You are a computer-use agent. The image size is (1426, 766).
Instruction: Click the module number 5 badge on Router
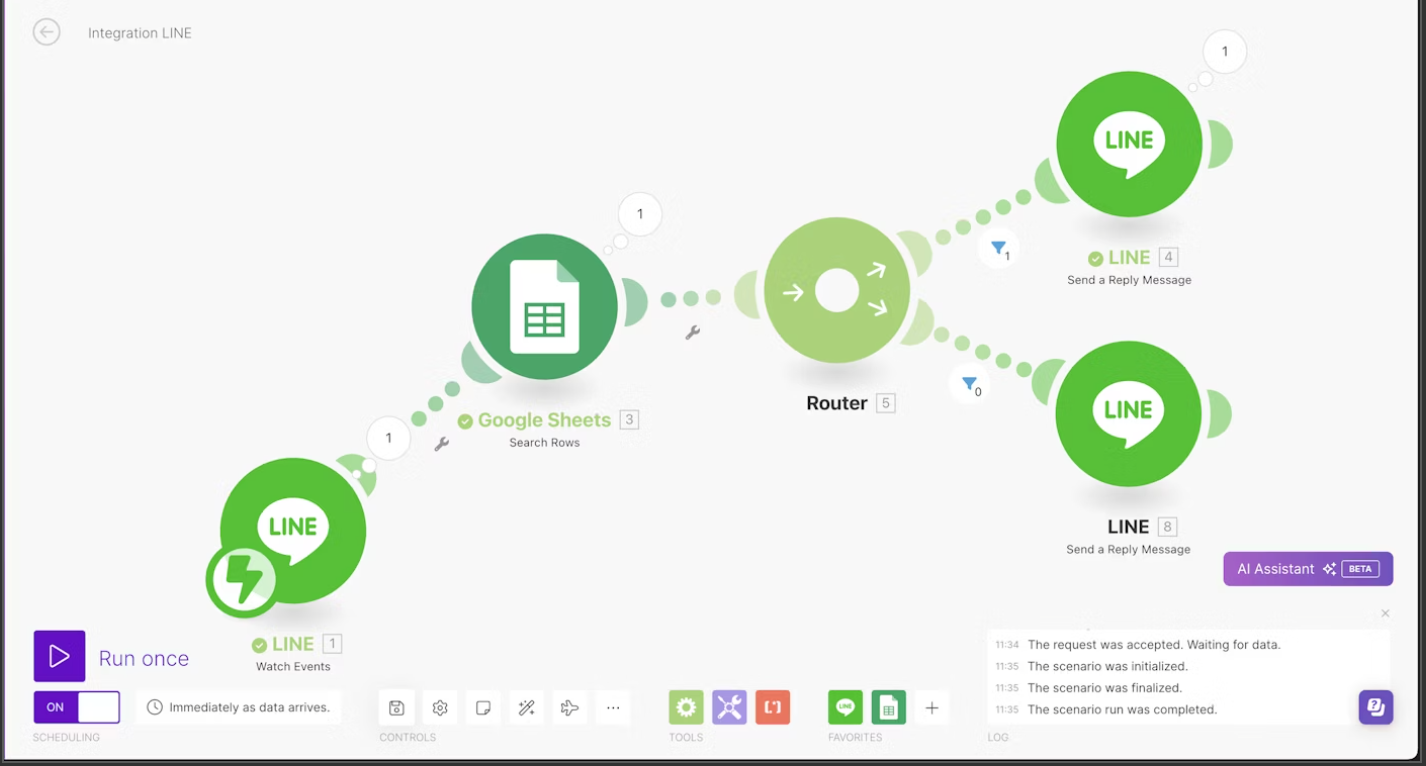tap(885, 403)
